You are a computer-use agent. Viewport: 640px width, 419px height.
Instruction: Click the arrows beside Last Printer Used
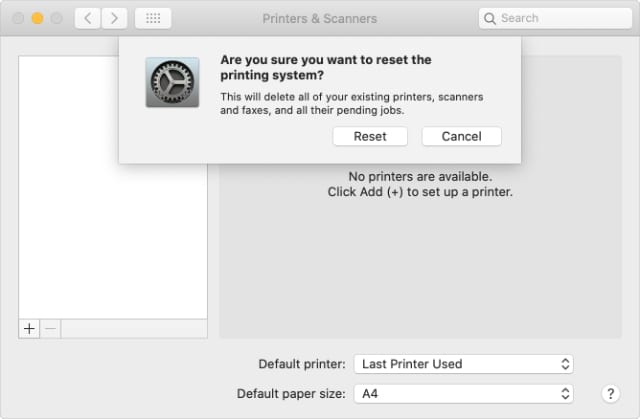pyautogui.click(x=565, y=364)
